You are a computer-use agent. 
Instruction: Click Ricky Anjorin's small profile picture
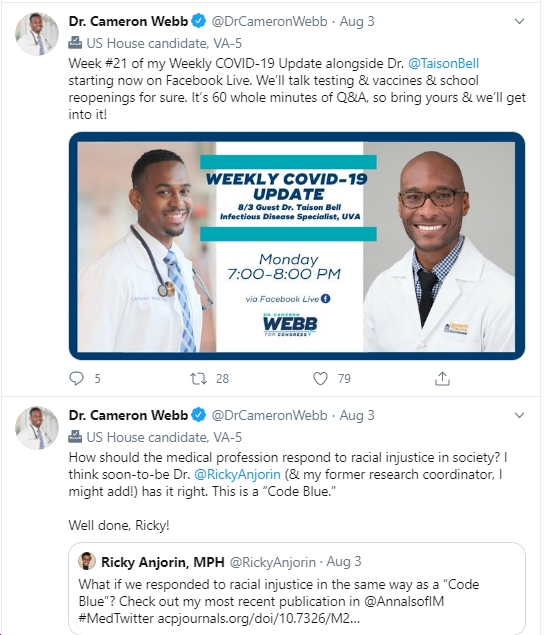pos(87,561)
